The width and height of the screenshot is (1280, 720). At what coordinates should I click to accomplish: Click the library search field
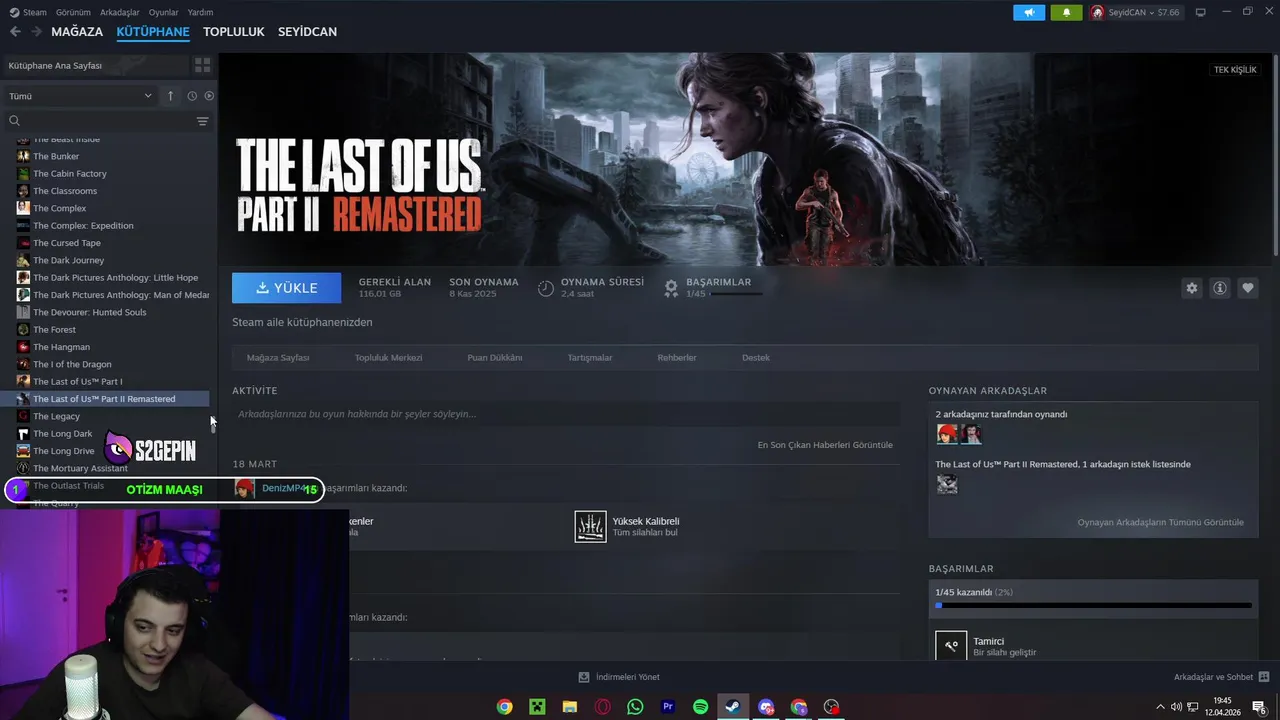point(100,121)
